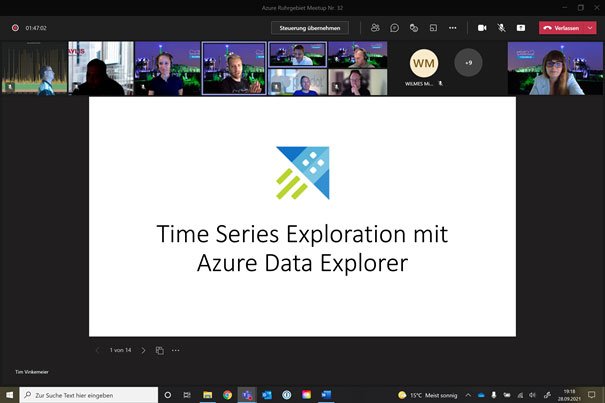Click the Teams taskbar icon
Viewport: 605px width, 403px height.
[x=247, y=395]
